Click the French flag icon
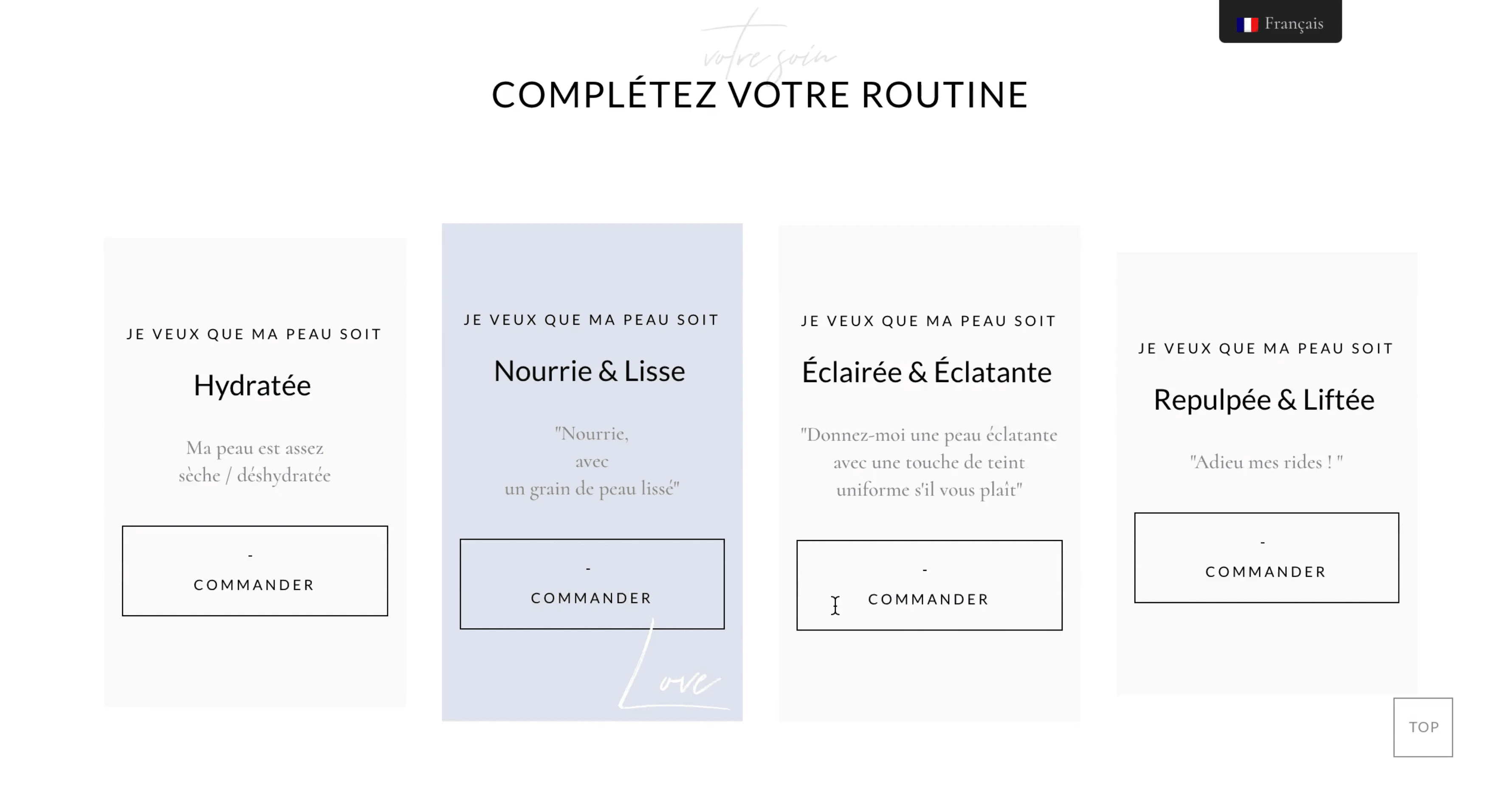 point(1247,25)
